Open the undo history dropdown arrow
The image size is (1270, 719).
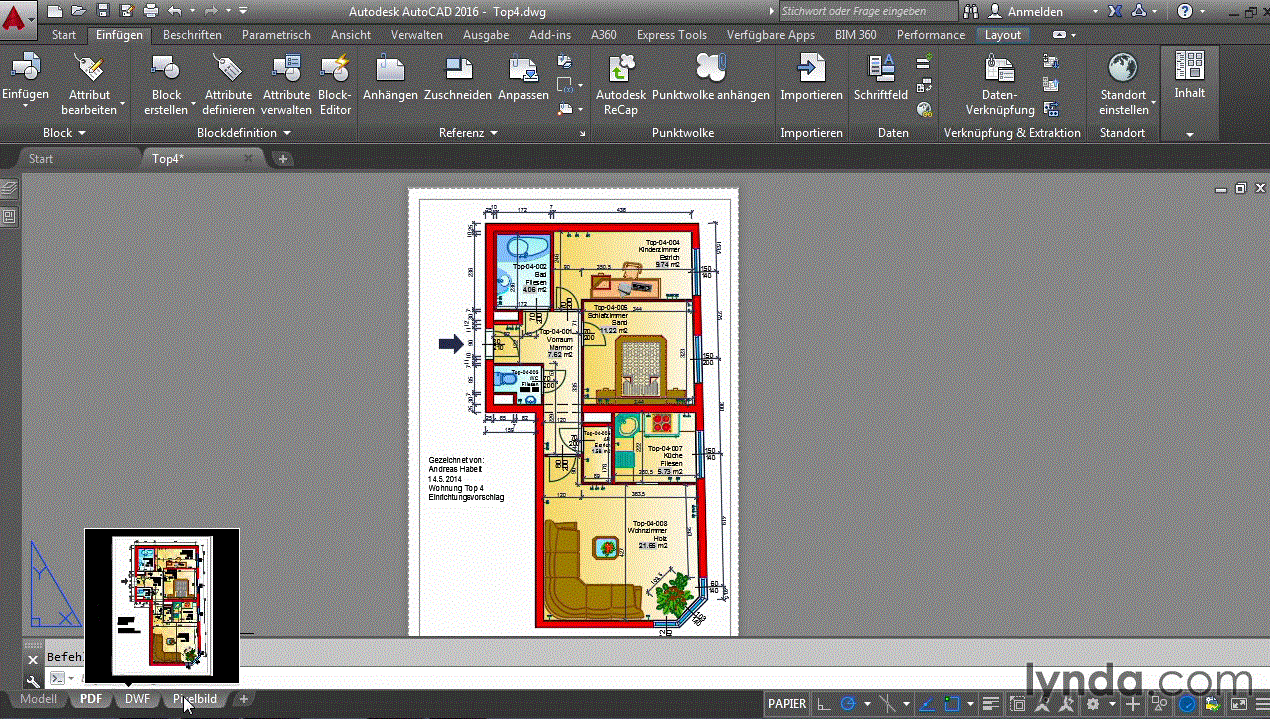pos(191,11)
